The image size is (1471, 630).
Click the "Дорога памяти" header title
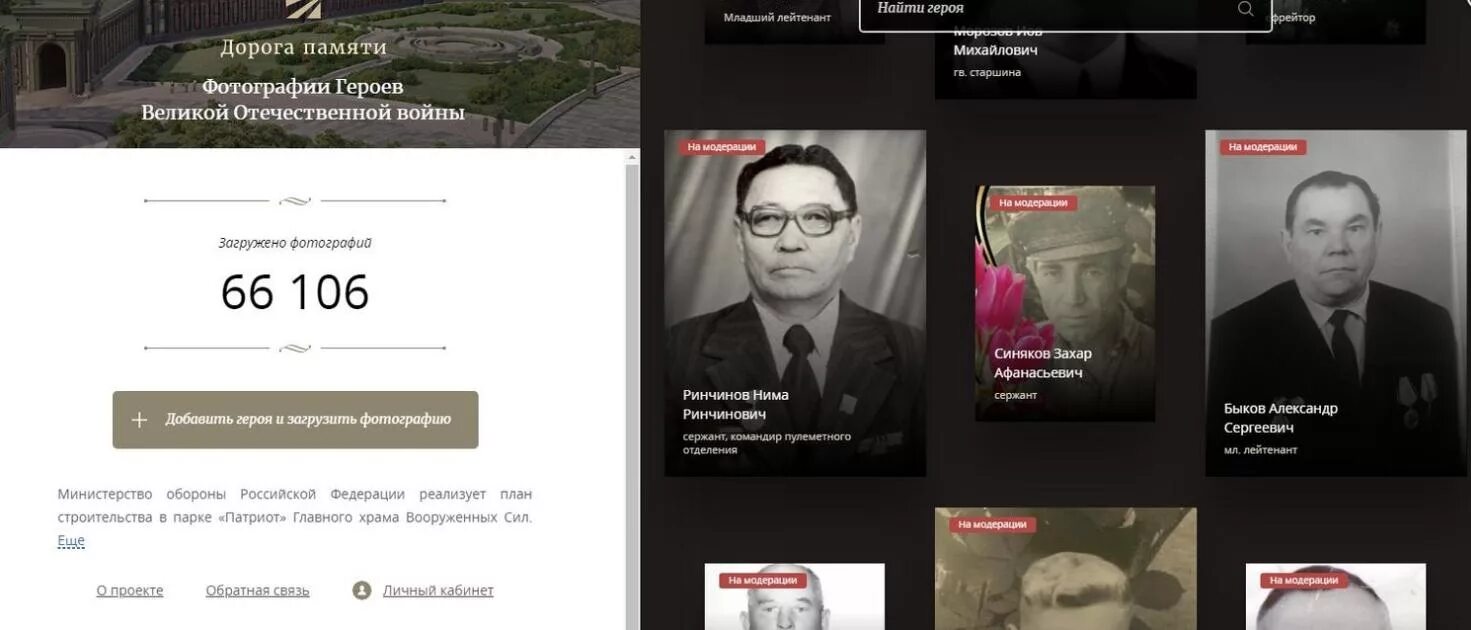point(303,47)
